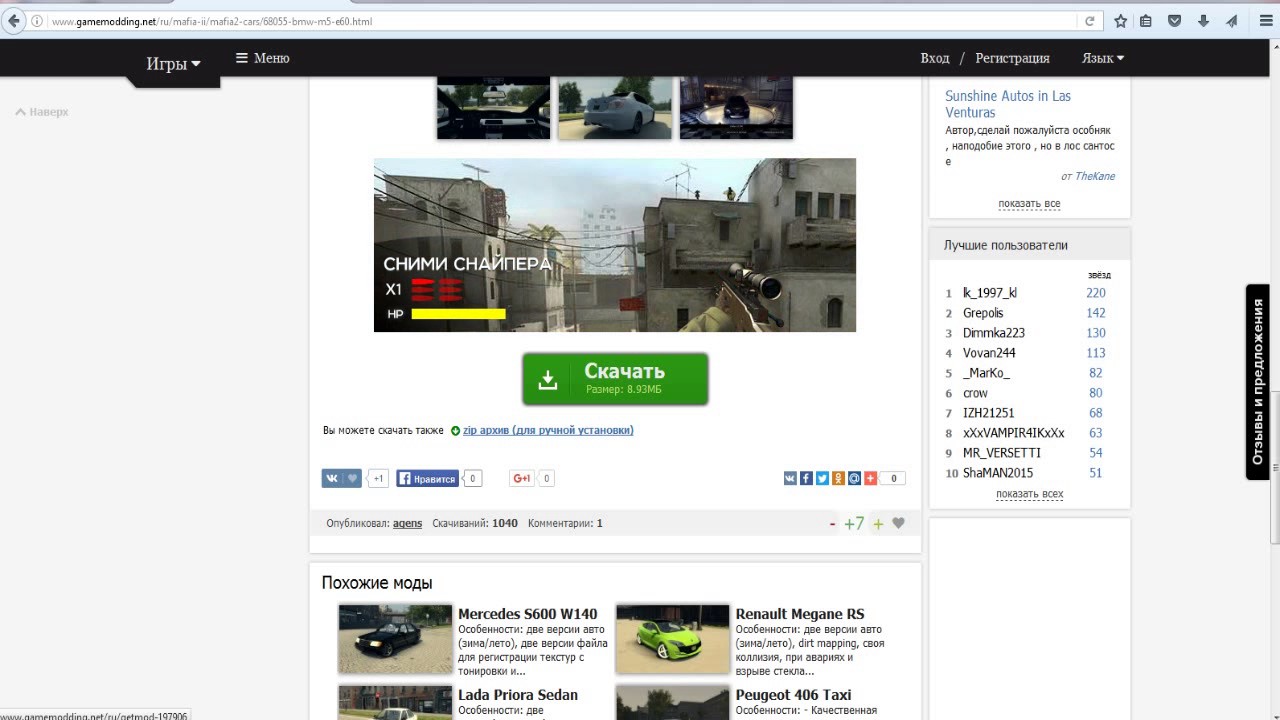Screen dimensions: 1280x720
Task: Click the Google +1 button
Action: coord(522,479)
